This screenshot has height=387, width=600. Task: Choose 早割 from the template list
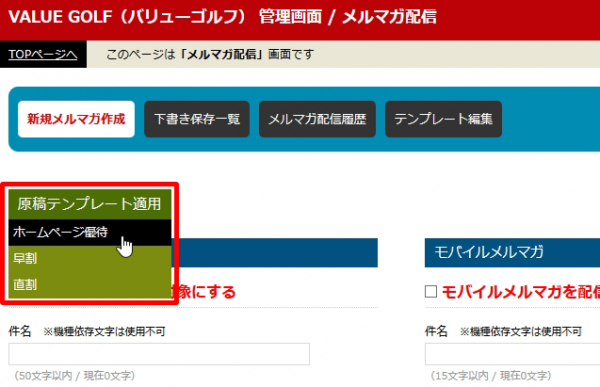click(90, 258)
